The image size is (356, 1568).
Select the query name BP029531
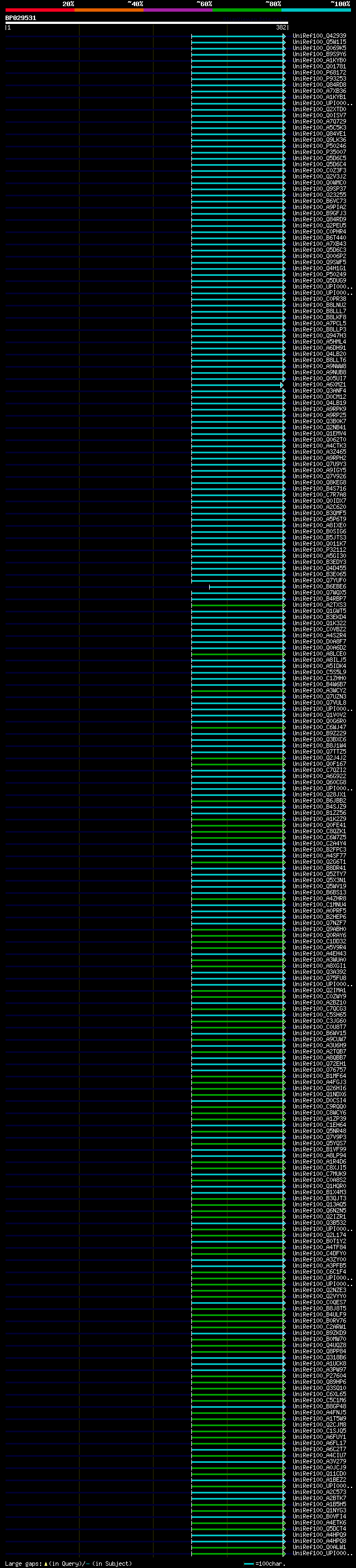(21, 18)
